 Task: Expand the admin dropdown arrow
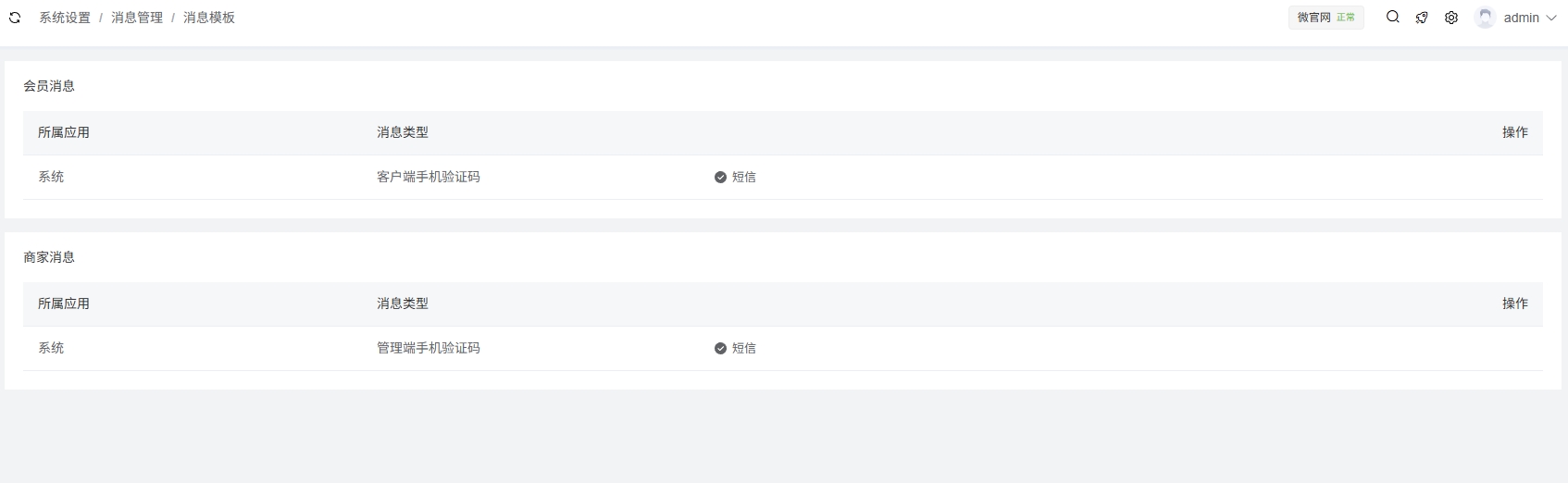pos(1551,18)
